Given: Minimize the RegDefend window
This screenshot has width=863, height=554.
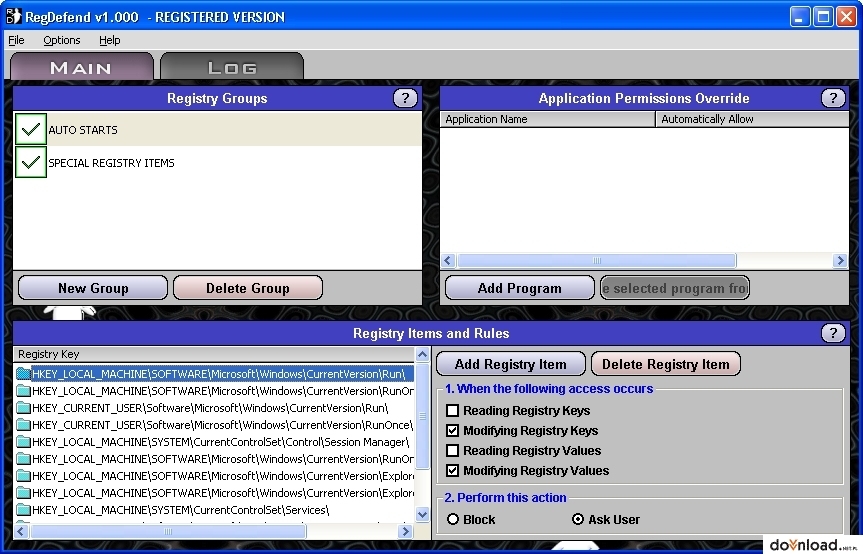Looking at the screenshot, I should coord(800,17).
